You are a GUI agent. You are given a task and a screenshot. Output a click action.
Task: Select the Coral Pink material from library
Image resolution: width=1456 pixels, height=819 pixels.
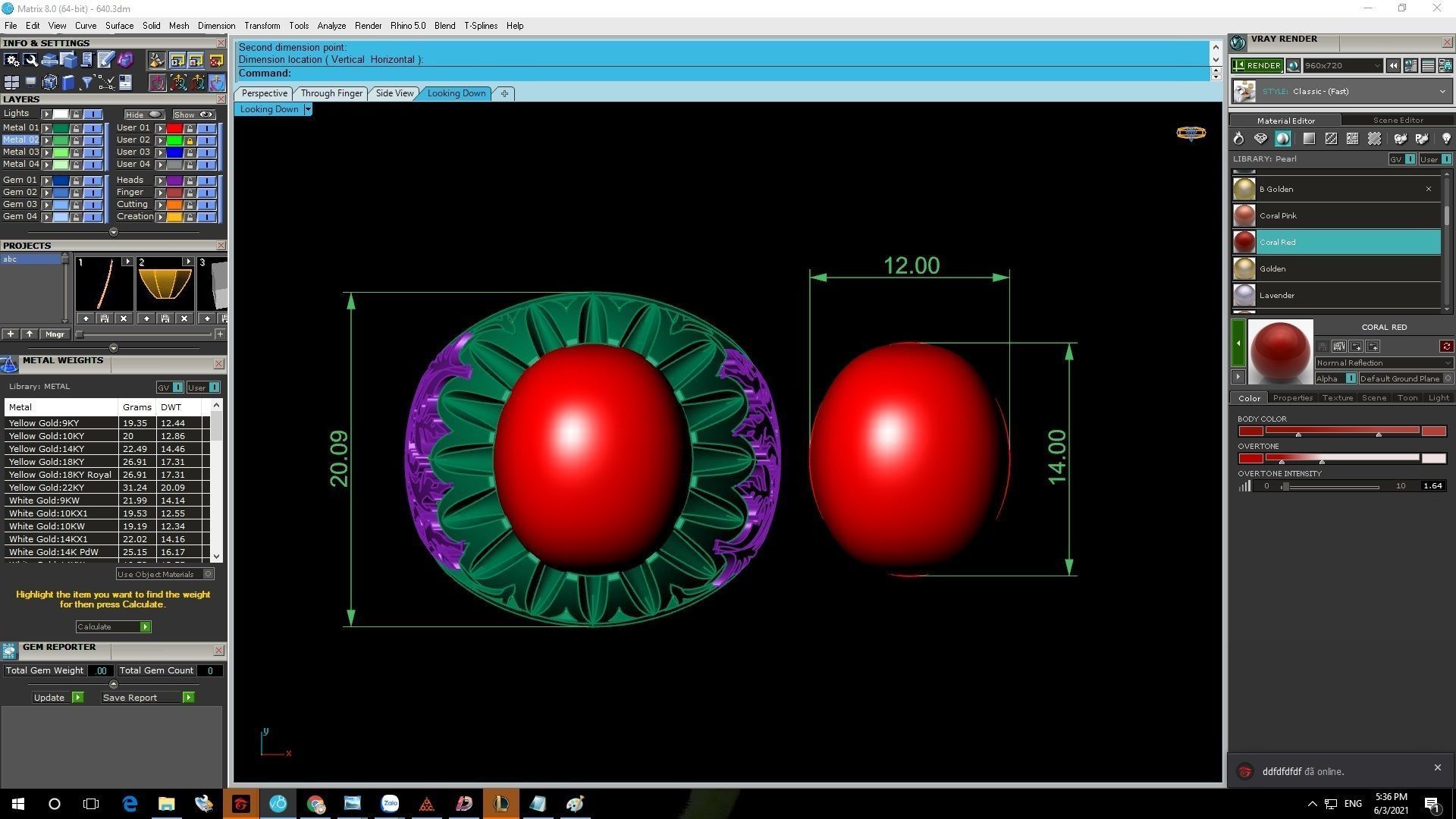[1278, 216]
